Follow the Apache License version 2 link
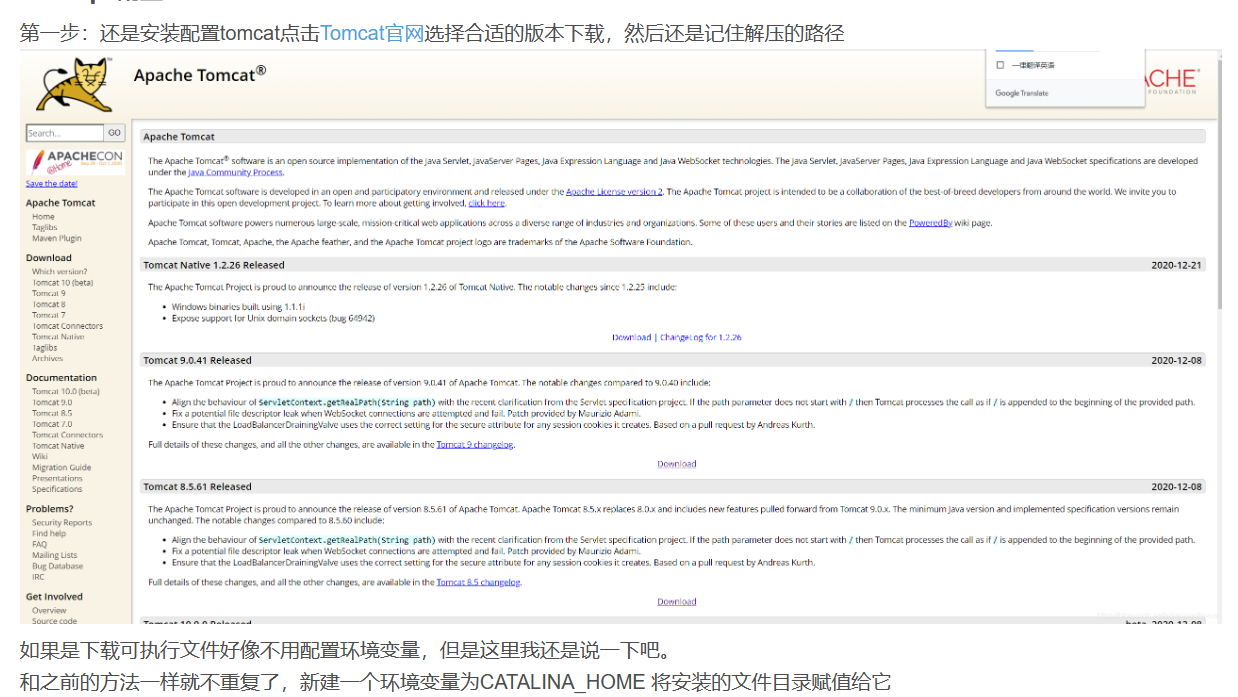The height and width of the screenshot is (697, 1238). (614, 191)
